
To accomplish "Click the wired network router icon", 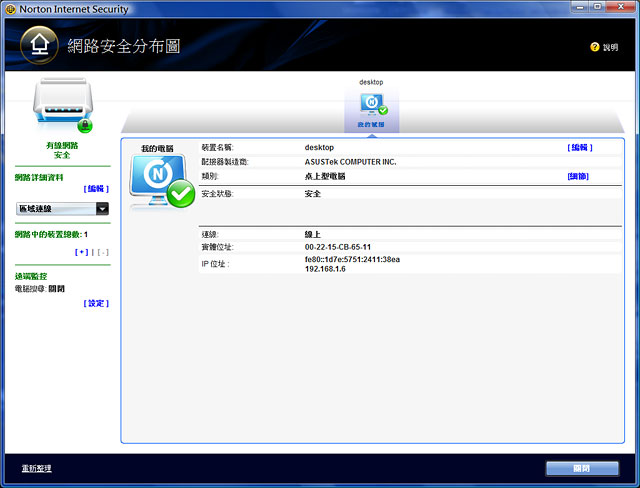I will click(x=63, y=105).
